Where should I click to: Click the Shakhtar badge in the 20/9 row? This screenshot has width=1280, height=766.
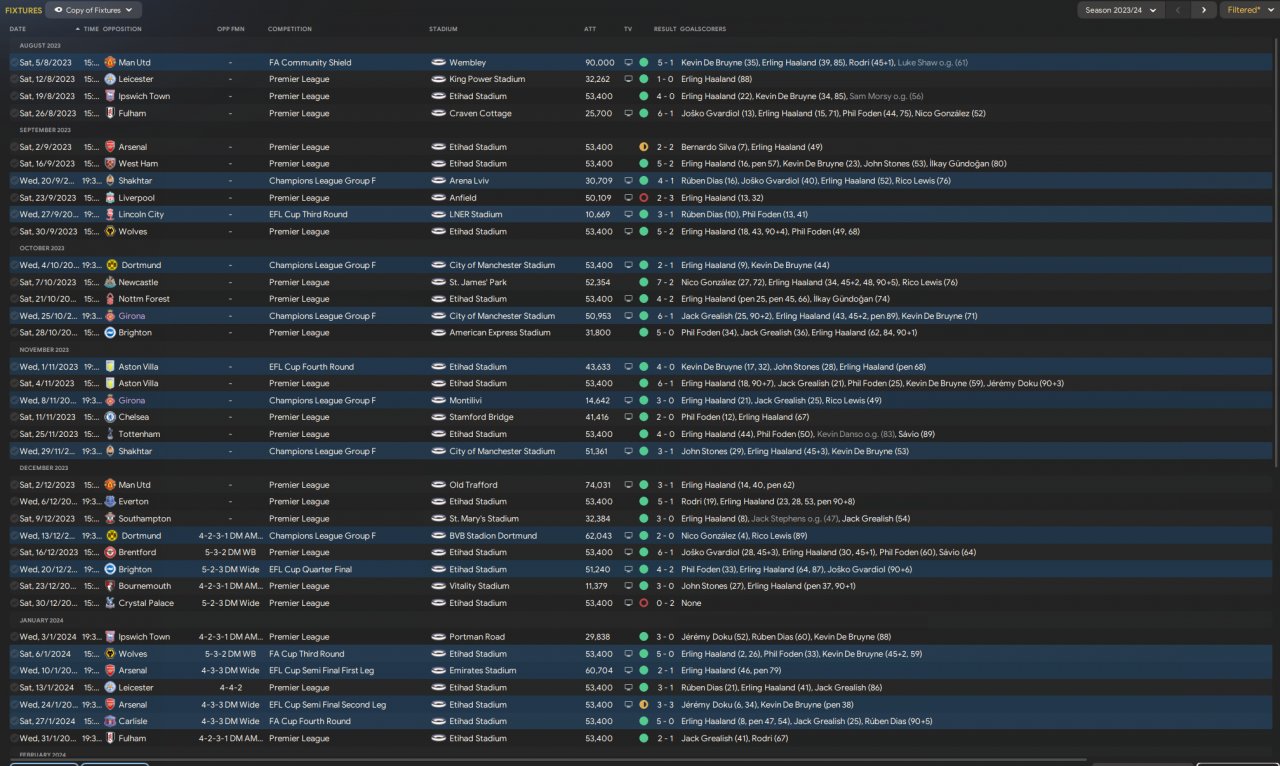point(110,181)
